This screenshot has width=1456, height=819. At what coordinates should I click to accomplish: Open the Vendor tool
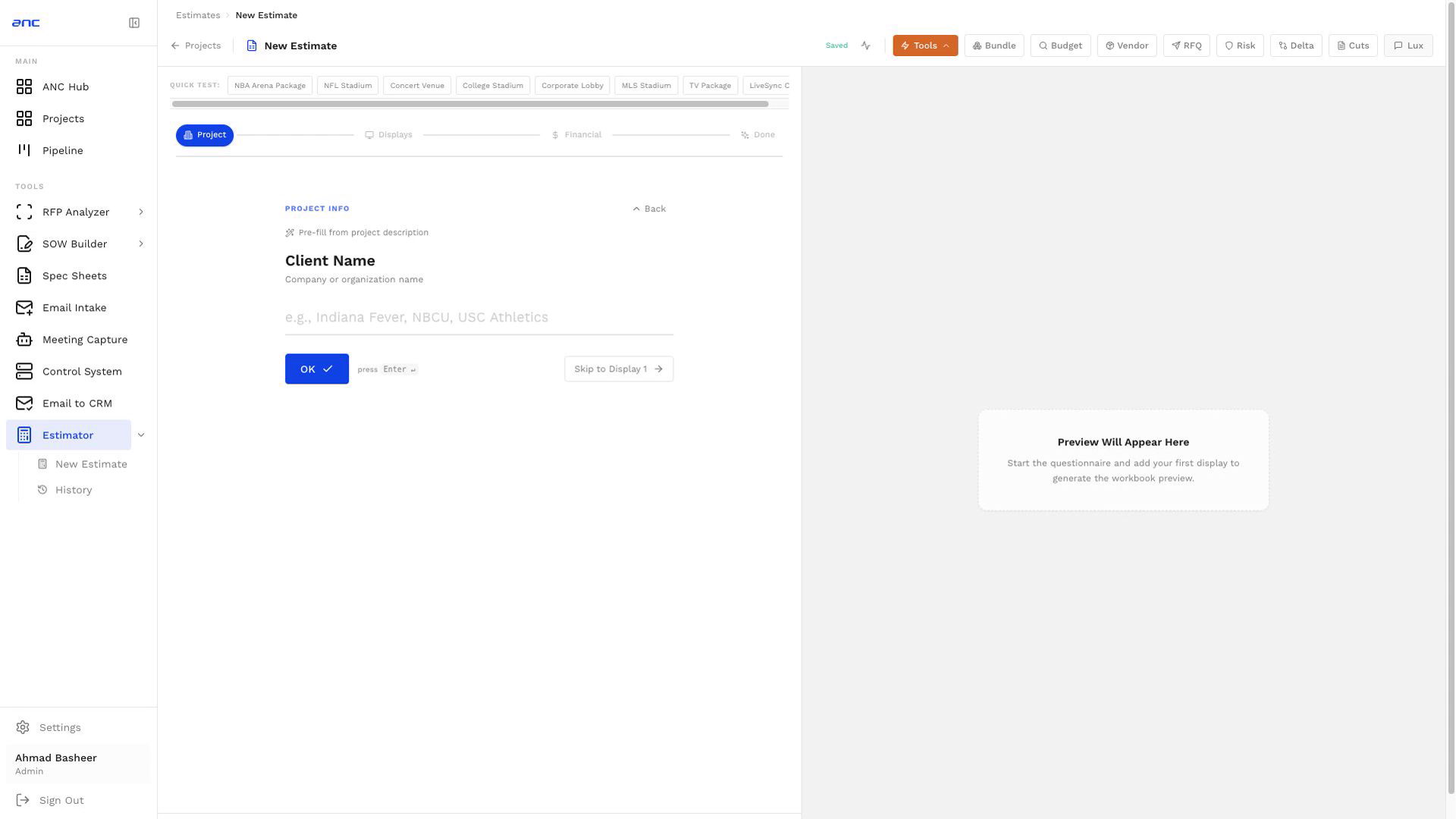(x=1127, y=45)
